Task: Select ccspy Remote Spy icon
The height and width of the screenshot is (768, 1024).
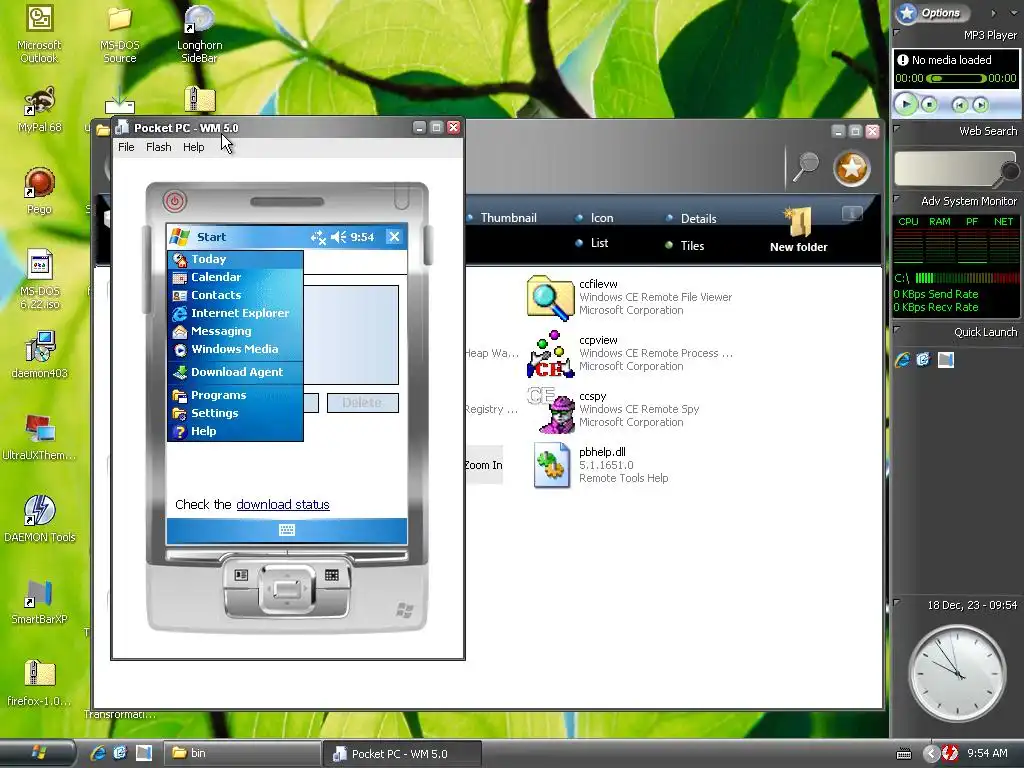Action: click(x=614, y=409)
